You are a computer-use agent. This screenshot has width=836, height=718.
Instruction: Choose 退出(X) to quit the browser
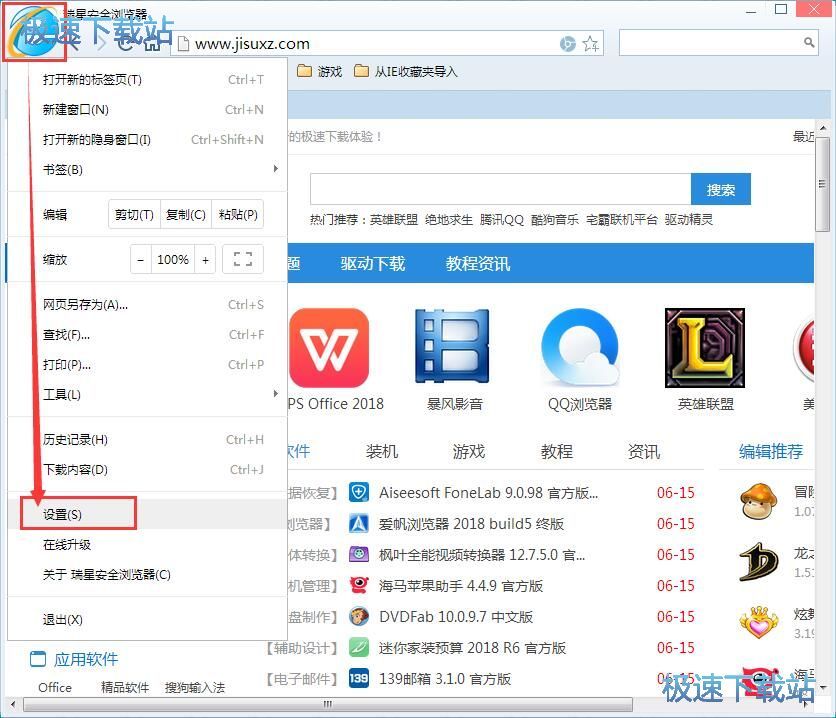[x=147, y=619]
